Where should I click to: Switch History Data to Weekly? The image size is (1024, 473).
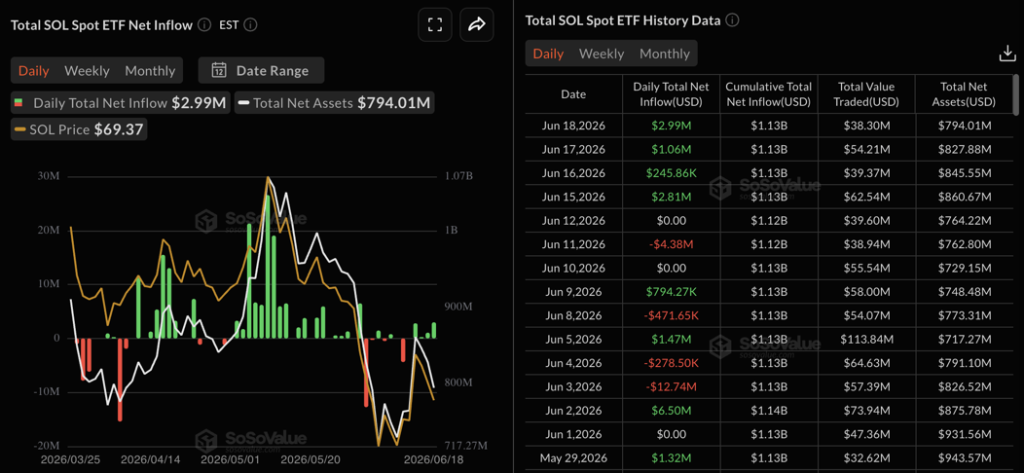click(601, 54)
